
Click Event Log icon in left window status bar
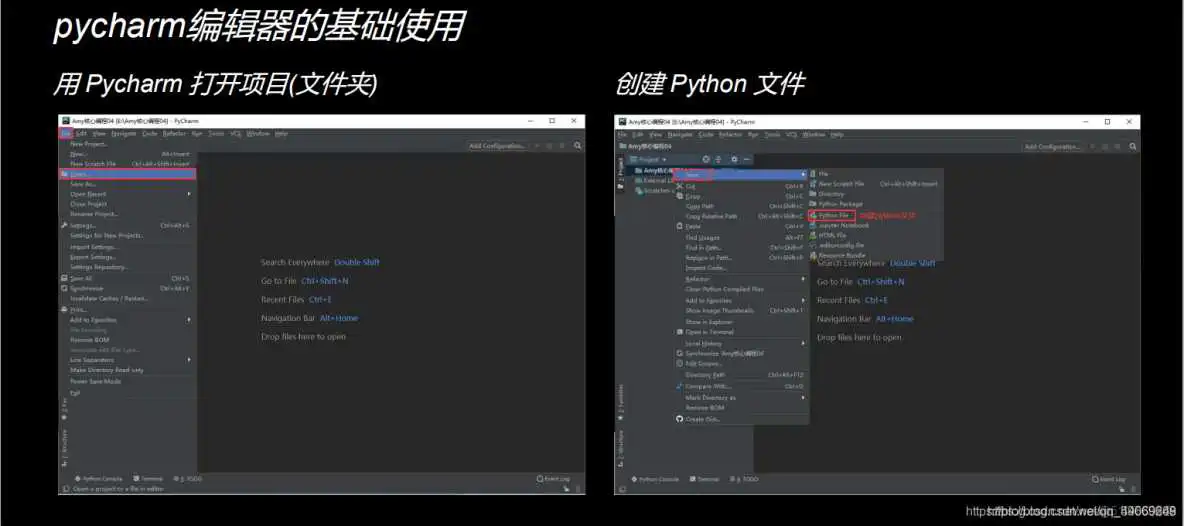(x=539, y=478)
